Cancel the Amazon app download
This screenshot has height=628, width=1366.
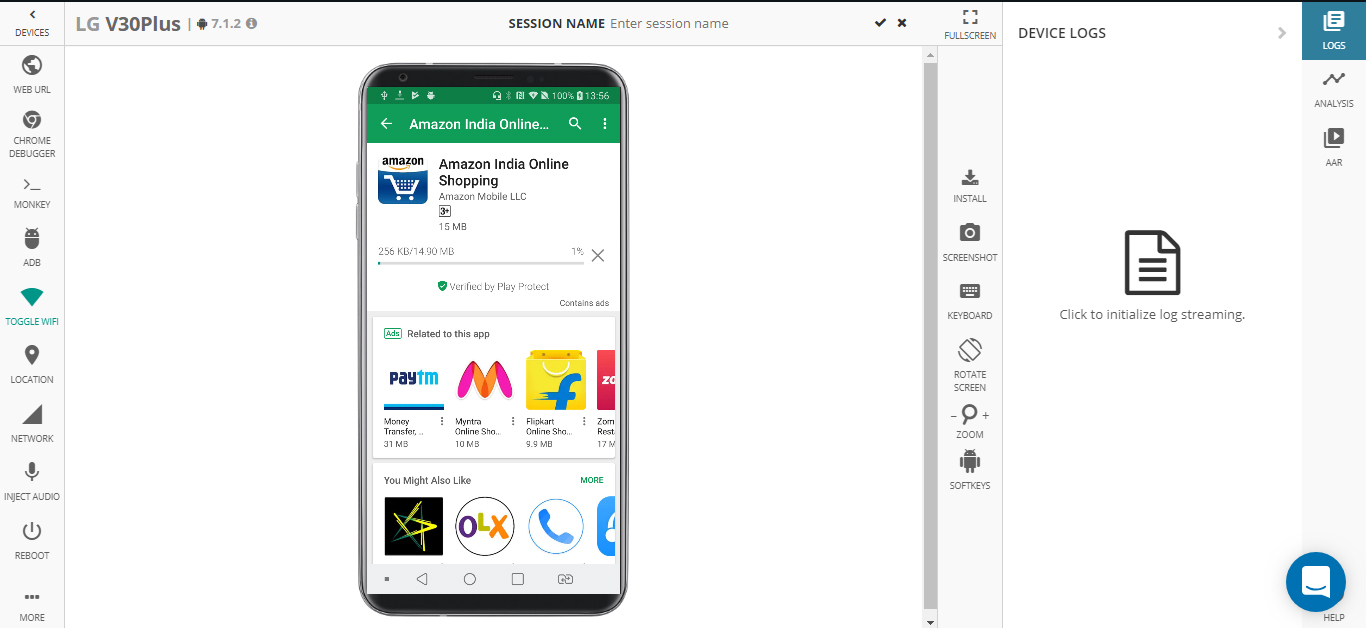pyautogui.click(x=598, y=256)
